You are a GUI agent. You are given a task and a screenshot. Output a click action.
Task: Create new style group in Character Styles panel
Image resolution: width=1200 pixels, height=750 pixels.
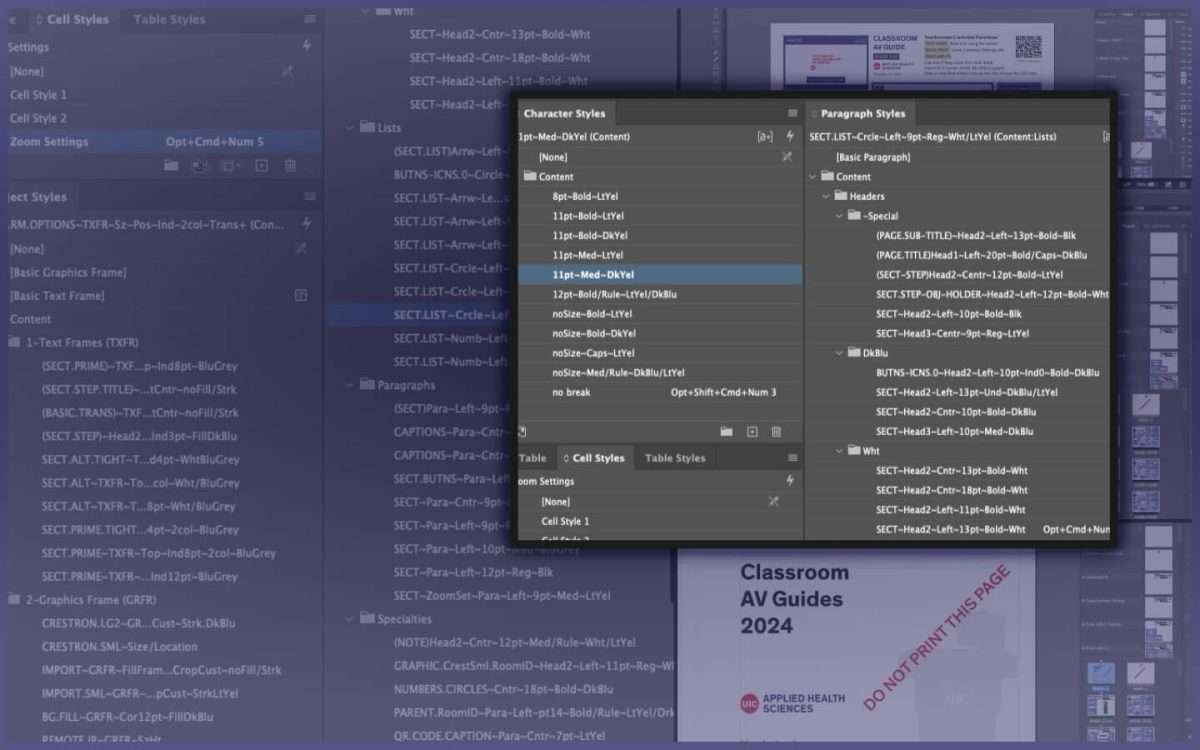(727, 432)
